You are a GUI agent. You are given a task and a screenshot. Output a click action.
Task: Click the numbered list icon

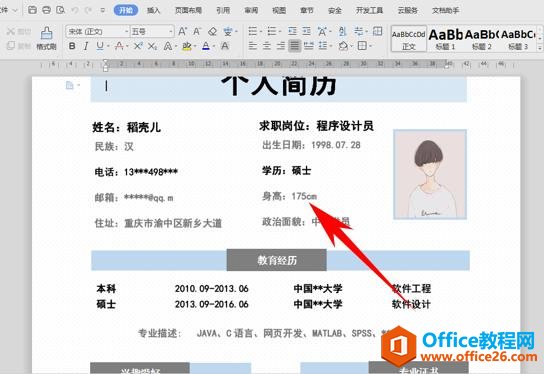(272, 32)
